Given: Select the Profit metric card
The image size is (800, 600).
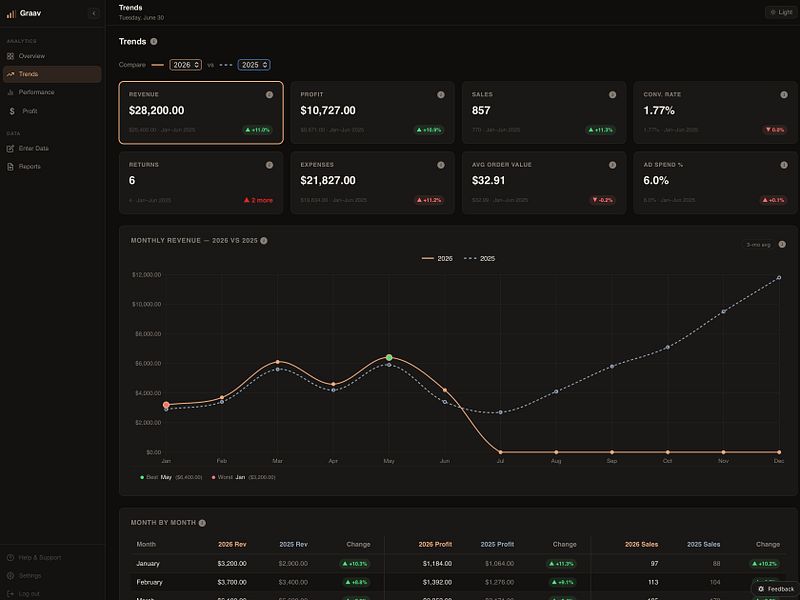Looking at the screenshot, I should [x=372, y=113].
